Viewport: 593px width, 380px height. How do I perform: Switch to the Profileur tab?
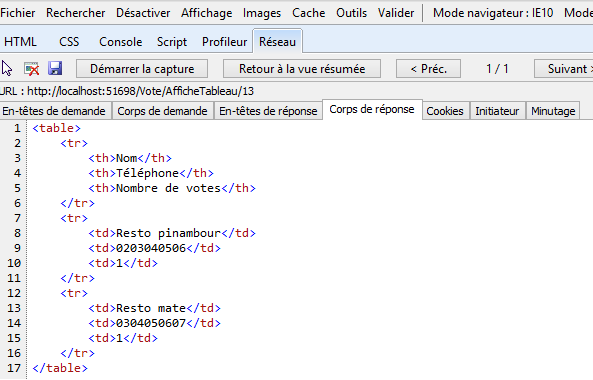tap(224, 42)
